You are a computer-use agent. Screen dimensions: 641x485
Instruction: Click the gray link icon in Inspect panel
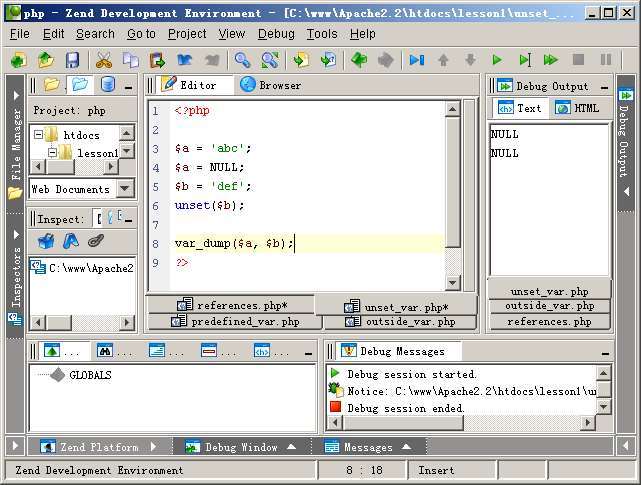[96, 241]
